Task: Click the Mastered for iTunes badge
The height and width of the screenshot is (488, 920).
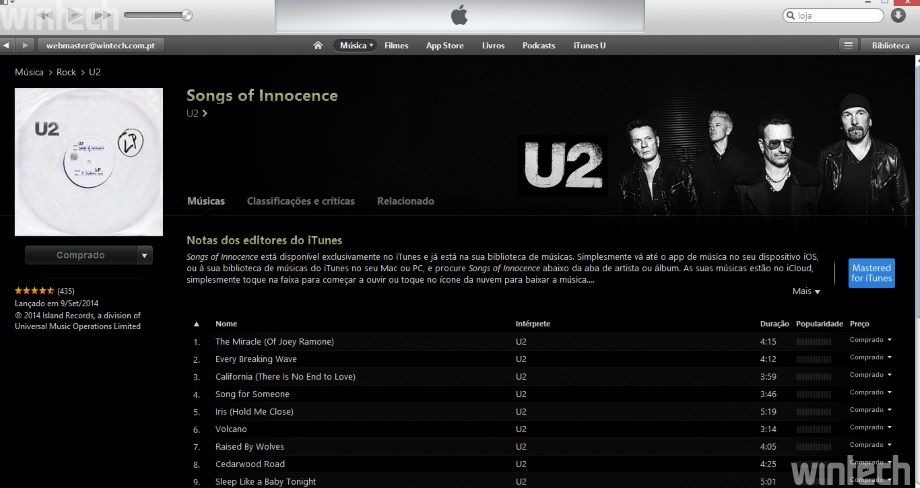Action: 871,273
